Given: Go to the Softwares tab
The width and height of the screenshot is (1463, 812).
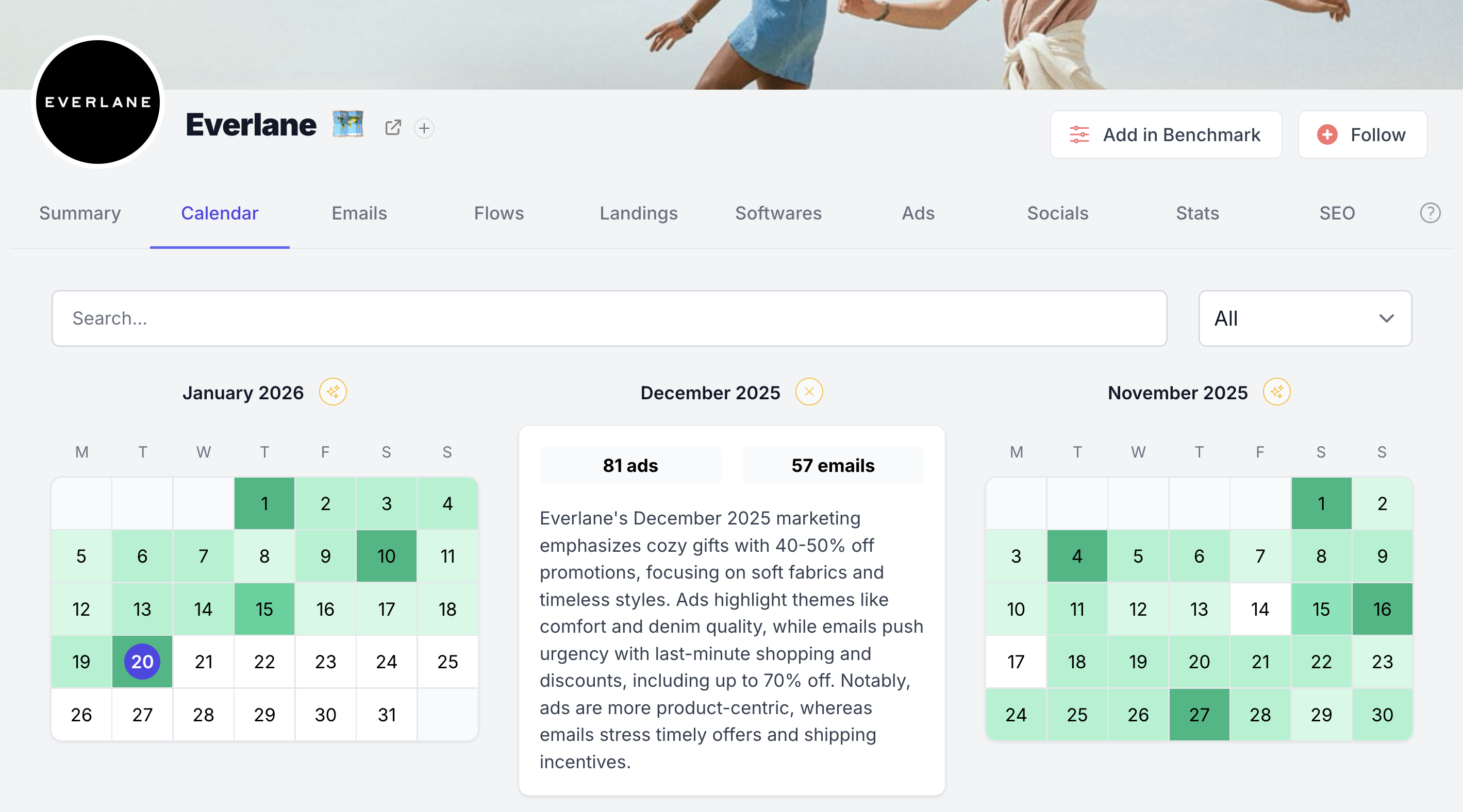Looking at the screenshot, I should click(778, 213).
